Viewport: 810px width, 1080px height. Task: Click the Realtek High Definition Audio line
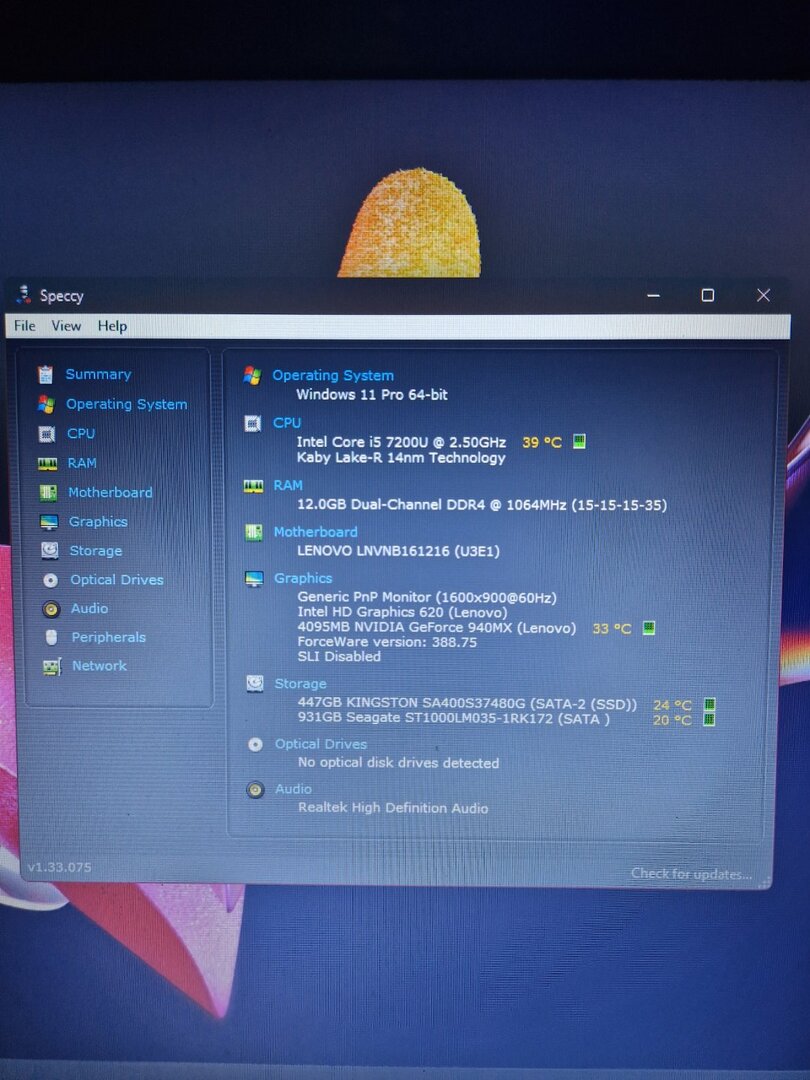[393, 808]
